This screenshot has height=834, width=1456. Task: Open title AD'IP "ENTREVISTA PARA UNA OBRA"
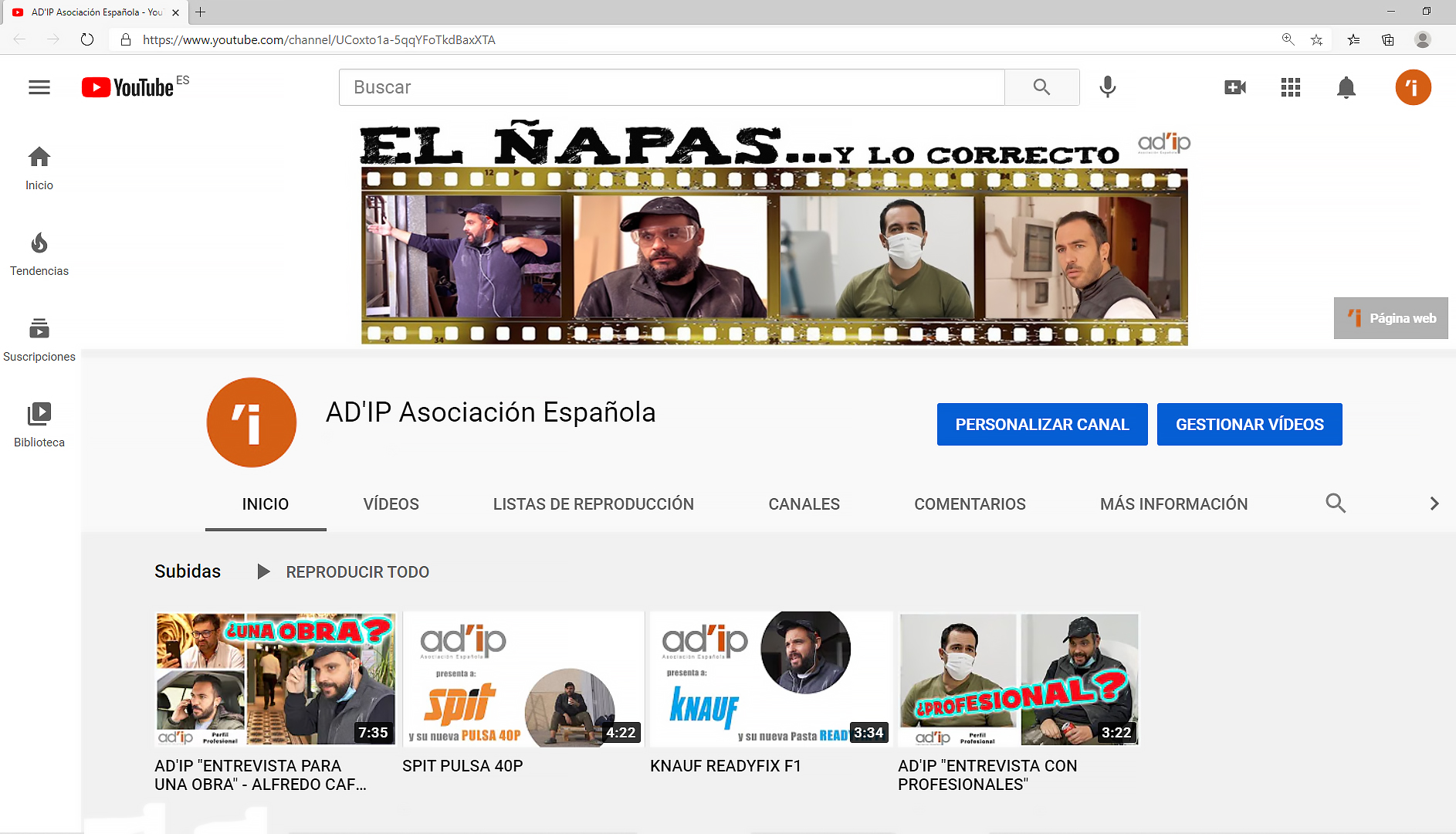pos(261,775)
